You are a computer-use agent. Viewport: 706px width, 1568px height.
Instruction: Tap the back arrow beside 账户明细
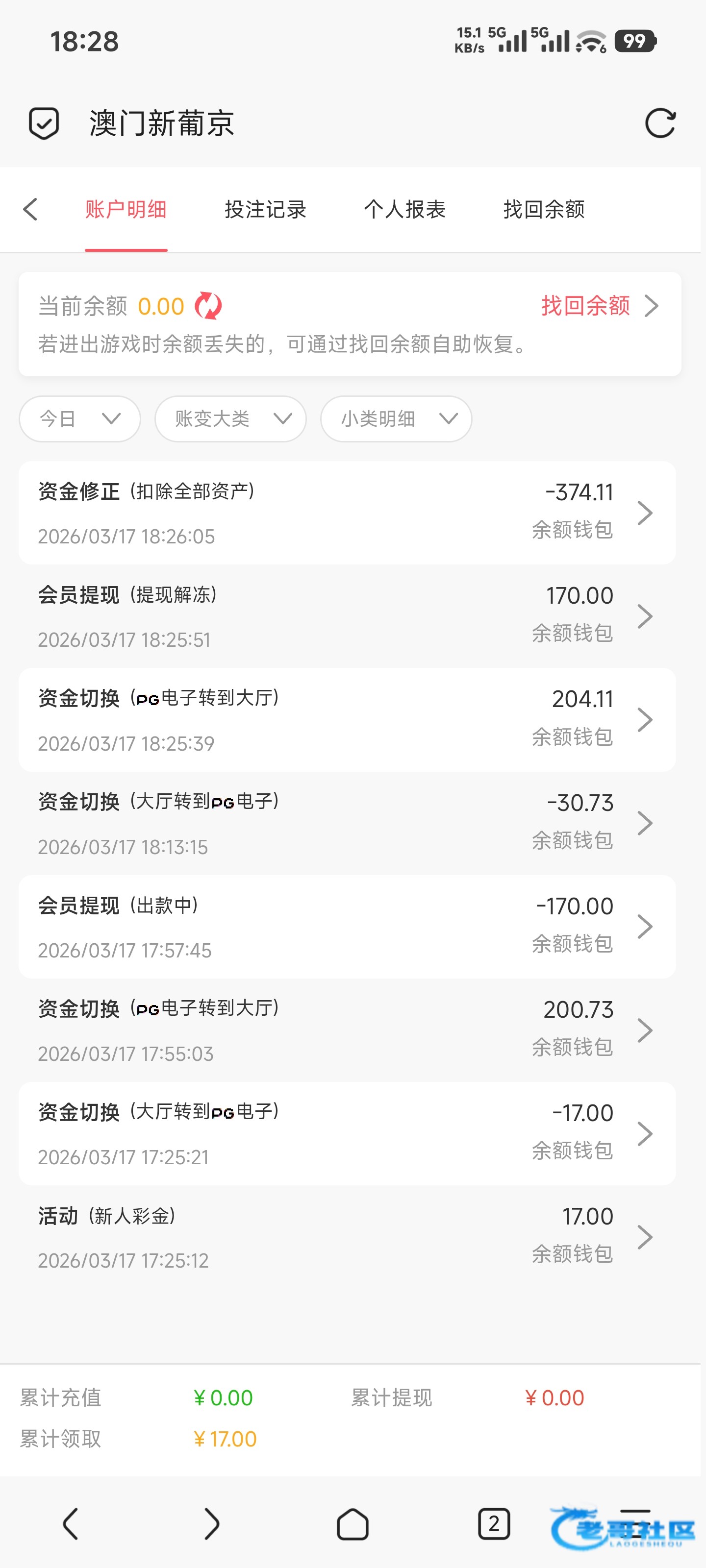pyautogui.click(x=30, y=209)
